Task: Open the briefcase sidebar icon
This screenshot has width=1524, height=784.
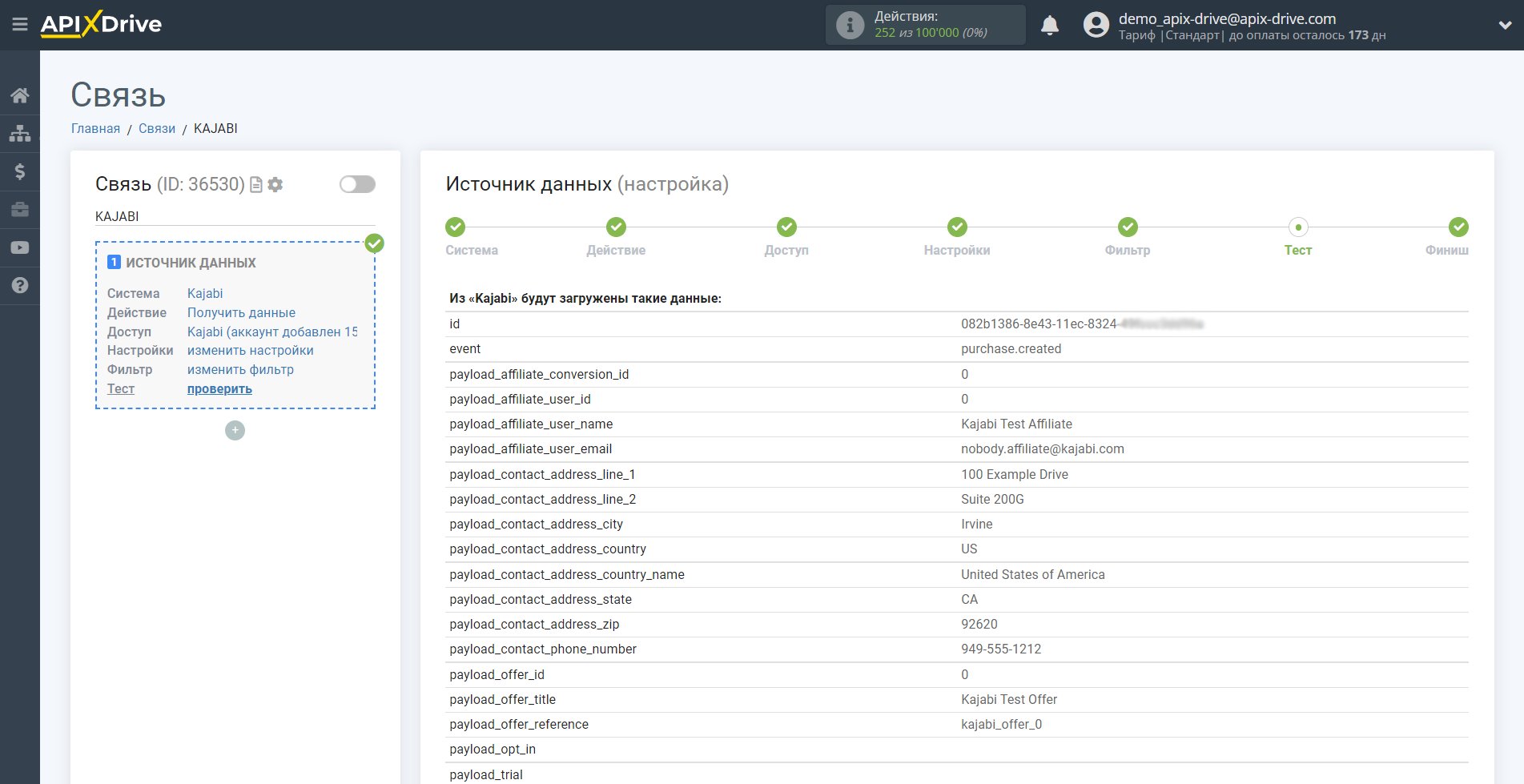Action: (20, 210)
